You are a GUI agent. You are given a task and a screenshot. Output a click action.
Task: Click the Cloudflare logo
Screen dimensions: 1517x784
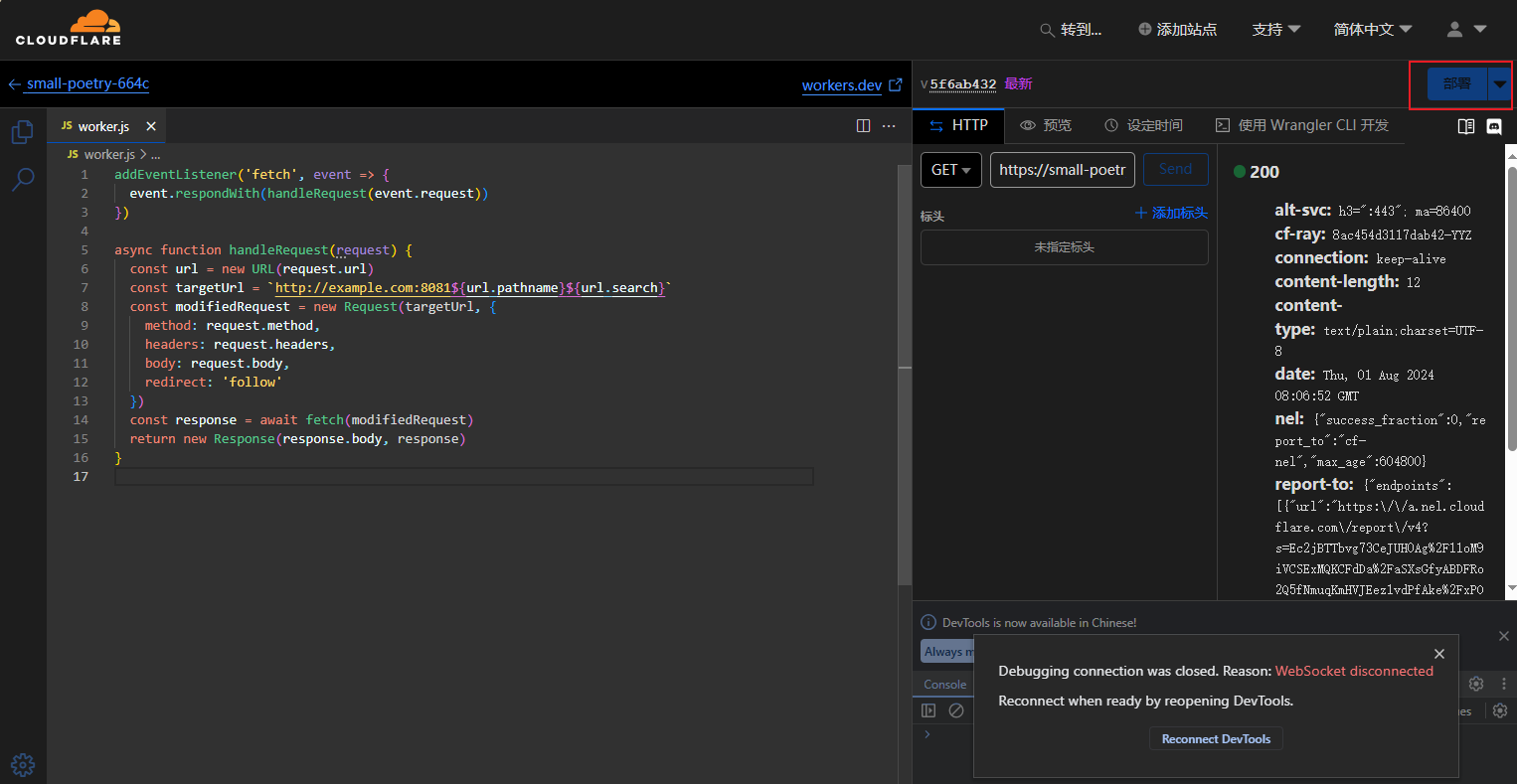point(69,28)
